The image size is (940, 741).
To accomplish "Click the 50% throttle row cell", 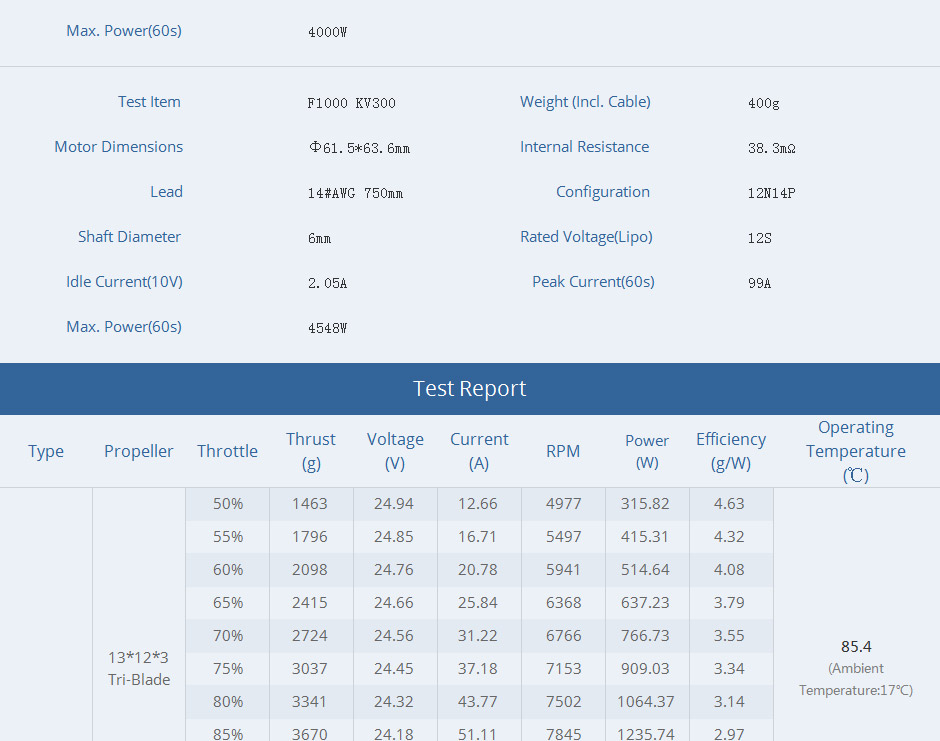I will (x=228, y=504).
